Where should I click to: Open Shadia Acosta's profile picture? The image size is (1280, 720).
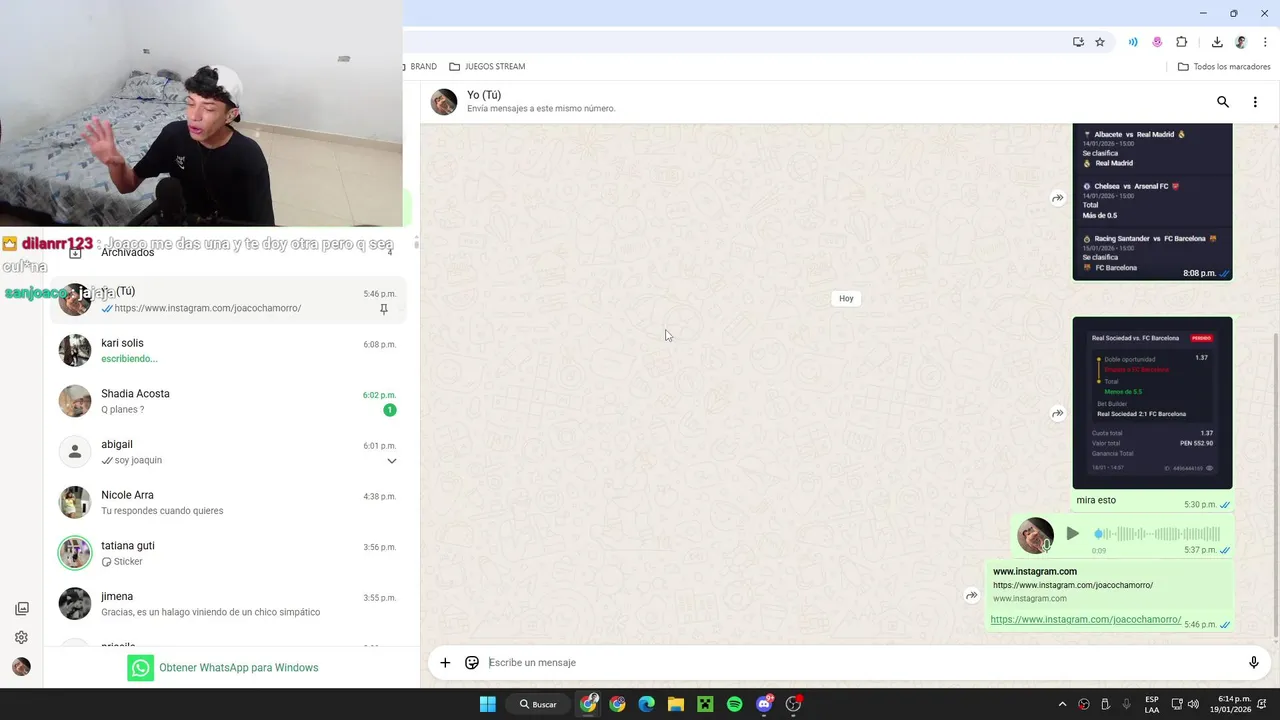[75, 401]
